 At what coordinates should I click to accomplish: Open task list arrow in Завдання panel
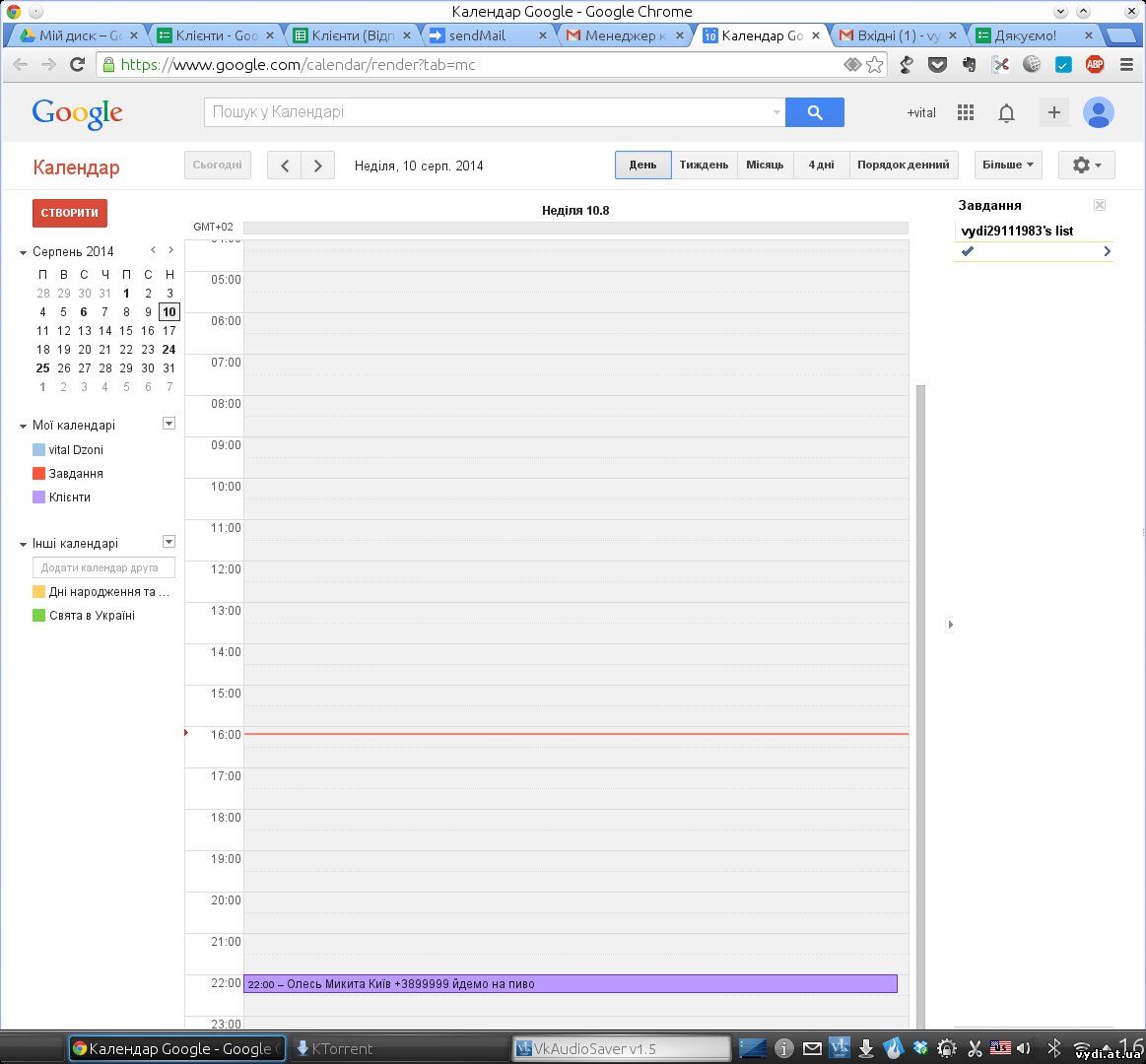click(x=1107, y=251)
